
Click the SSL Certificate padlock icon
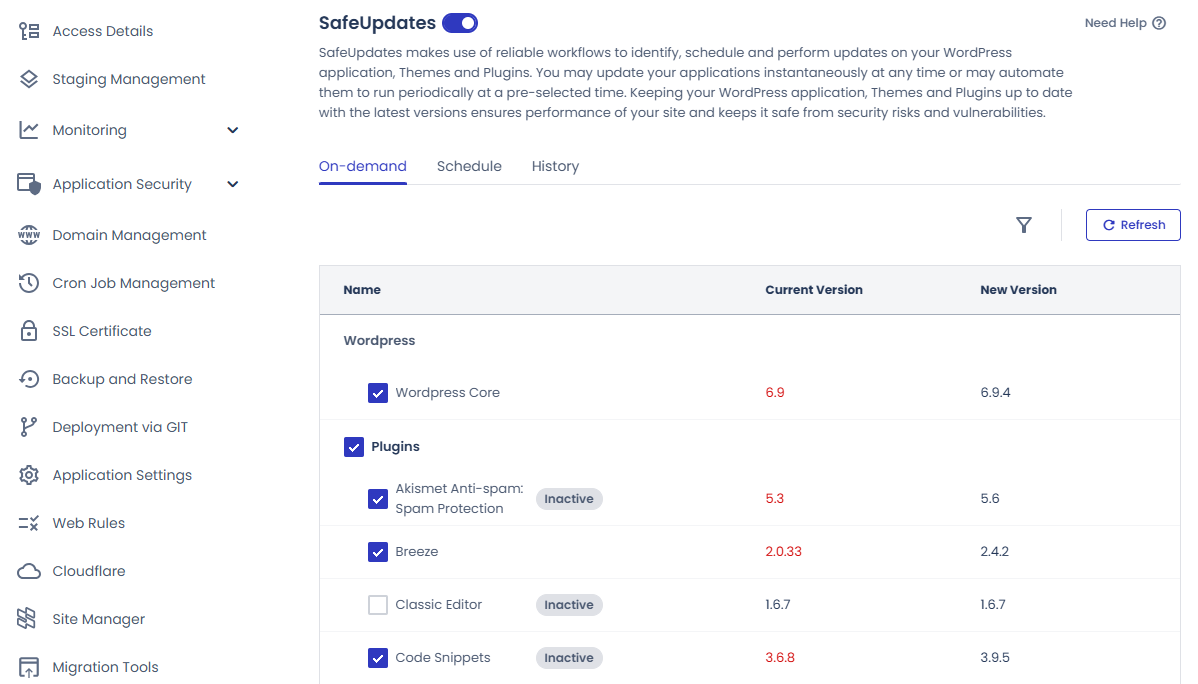29,331
